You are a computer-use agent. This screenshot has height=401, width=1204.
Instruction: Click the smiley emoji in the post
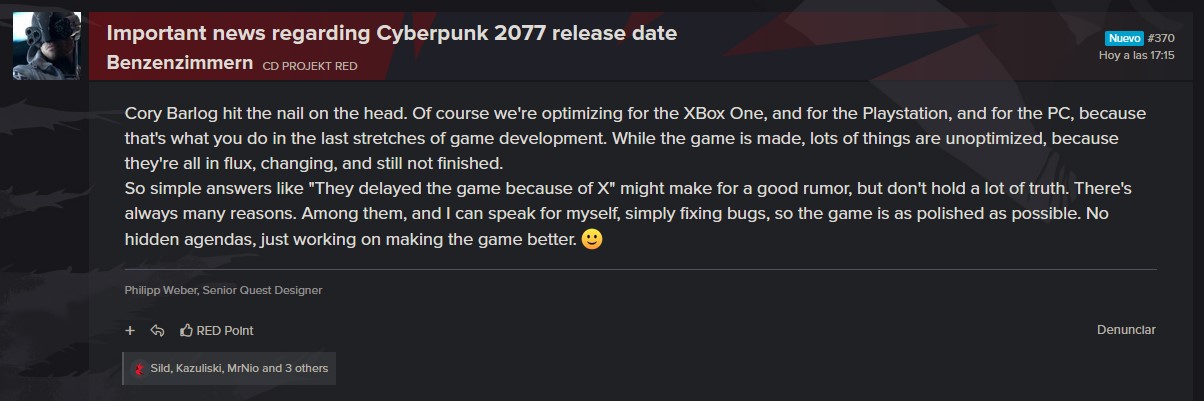tap(591, 241)
